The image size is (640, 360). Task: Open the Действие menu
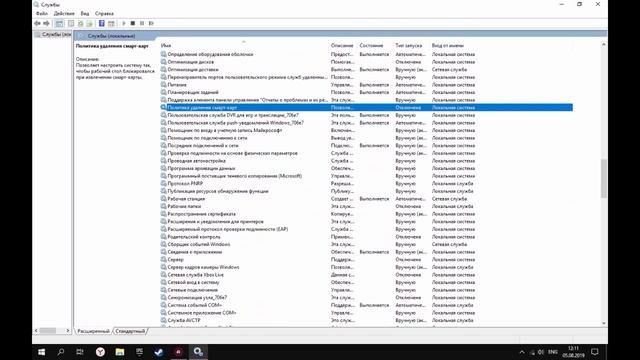point(64,13)
